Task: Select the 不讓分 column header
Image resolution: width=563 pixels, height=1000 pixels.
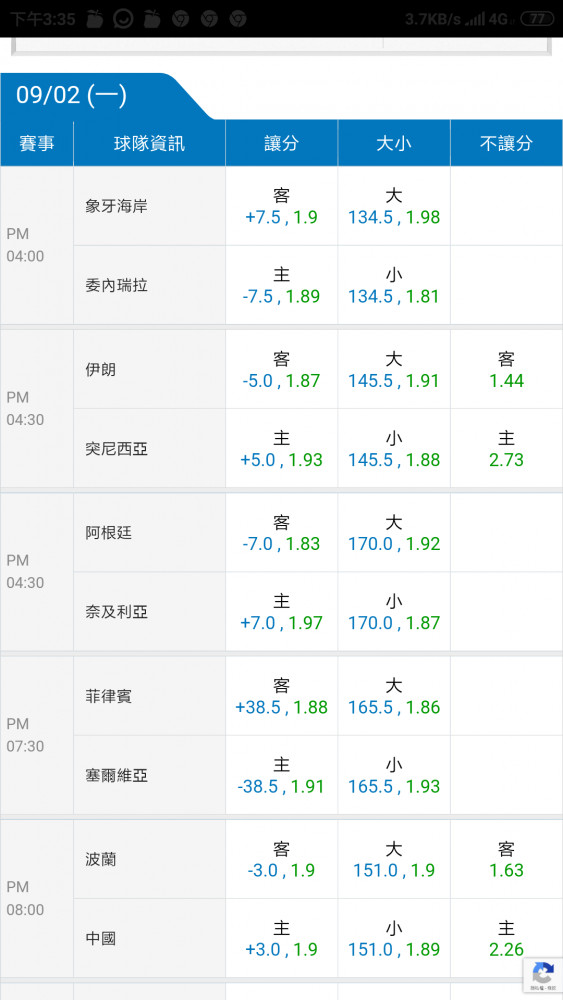Action: [506, 143]
